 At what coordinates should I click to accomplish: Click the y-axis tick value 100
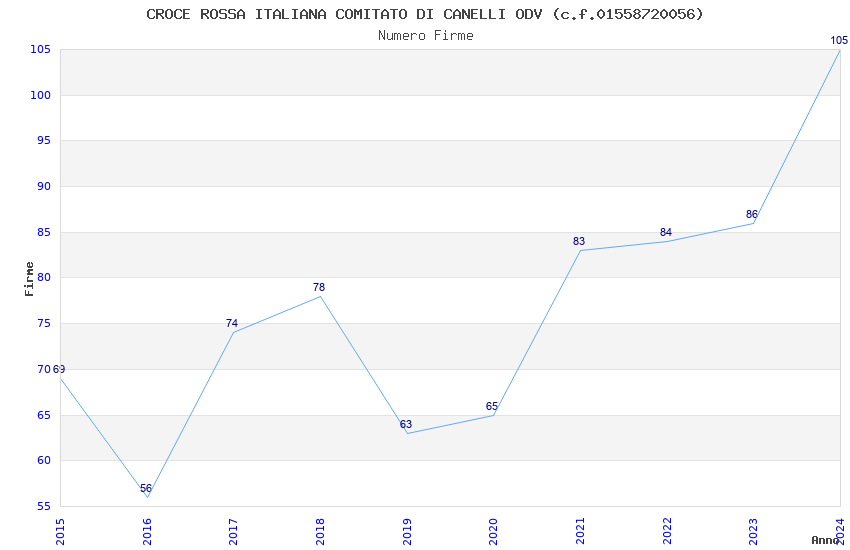tap(41, 95)
